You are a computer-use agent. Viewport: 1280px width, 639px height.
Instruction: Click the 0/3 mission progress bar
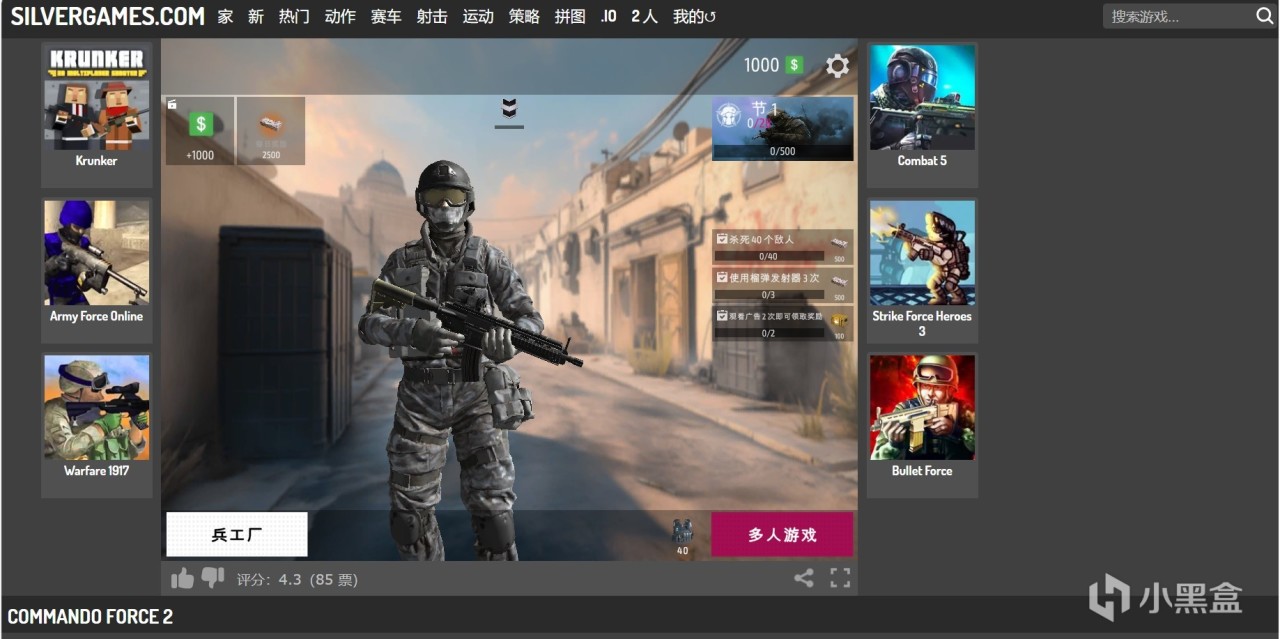coord(769,295)
